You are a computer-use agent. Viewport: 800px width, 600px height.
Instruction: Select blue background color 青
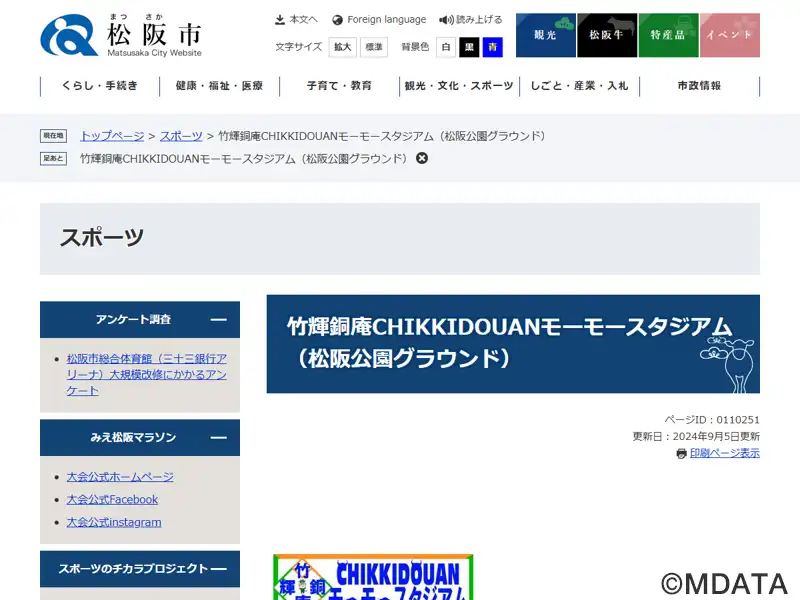[x=493, y=47]
